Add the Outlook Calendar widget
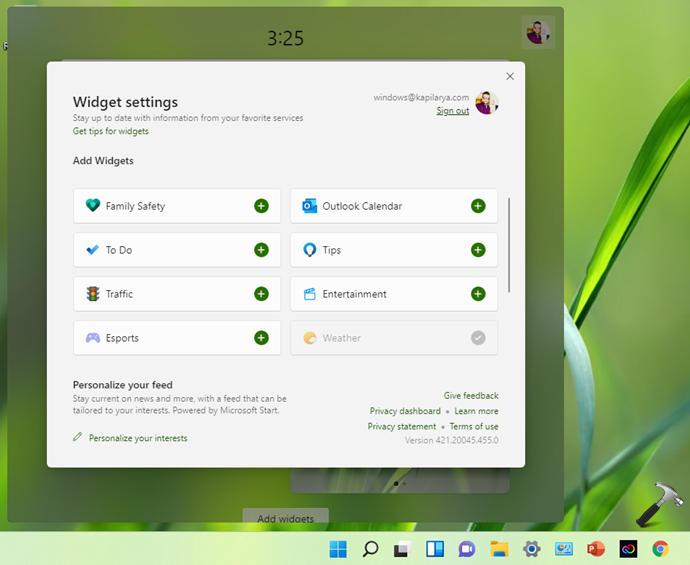This screenshot has width=690, height=565. [x=478, y=206]
